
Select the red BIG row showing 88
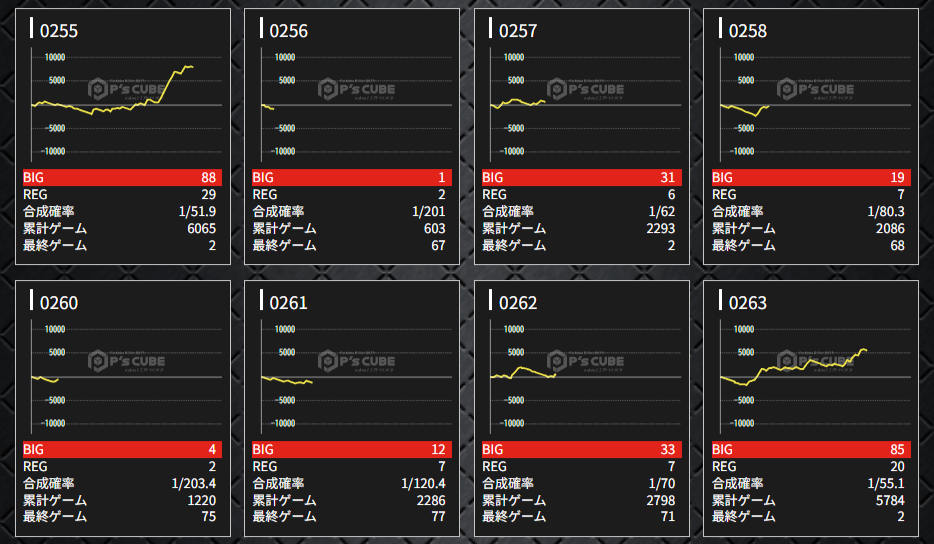pos(122,177)
